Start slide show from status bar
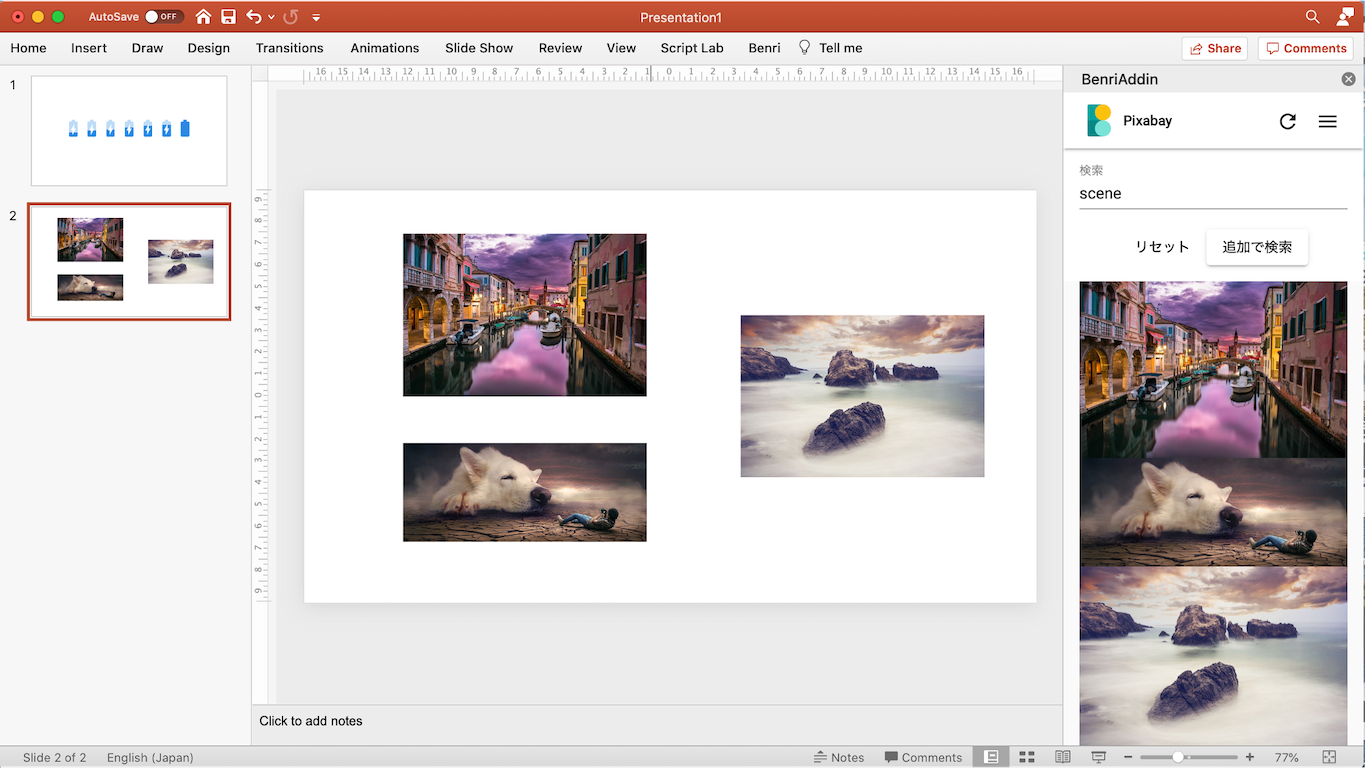Viewport: 1366px width, 768px height. point(1099,757)
